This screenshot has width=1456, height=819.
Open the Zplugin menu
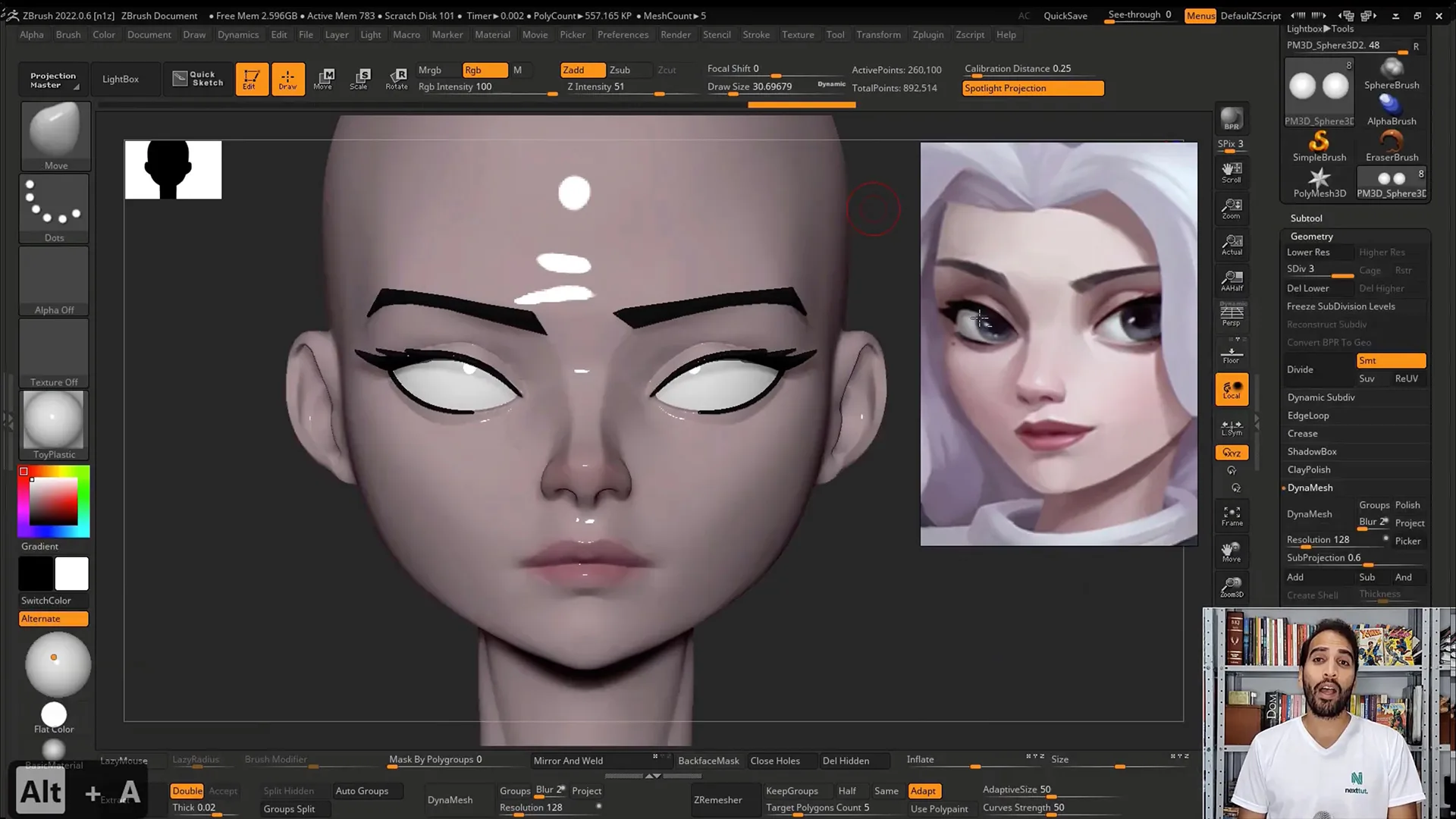928,35
